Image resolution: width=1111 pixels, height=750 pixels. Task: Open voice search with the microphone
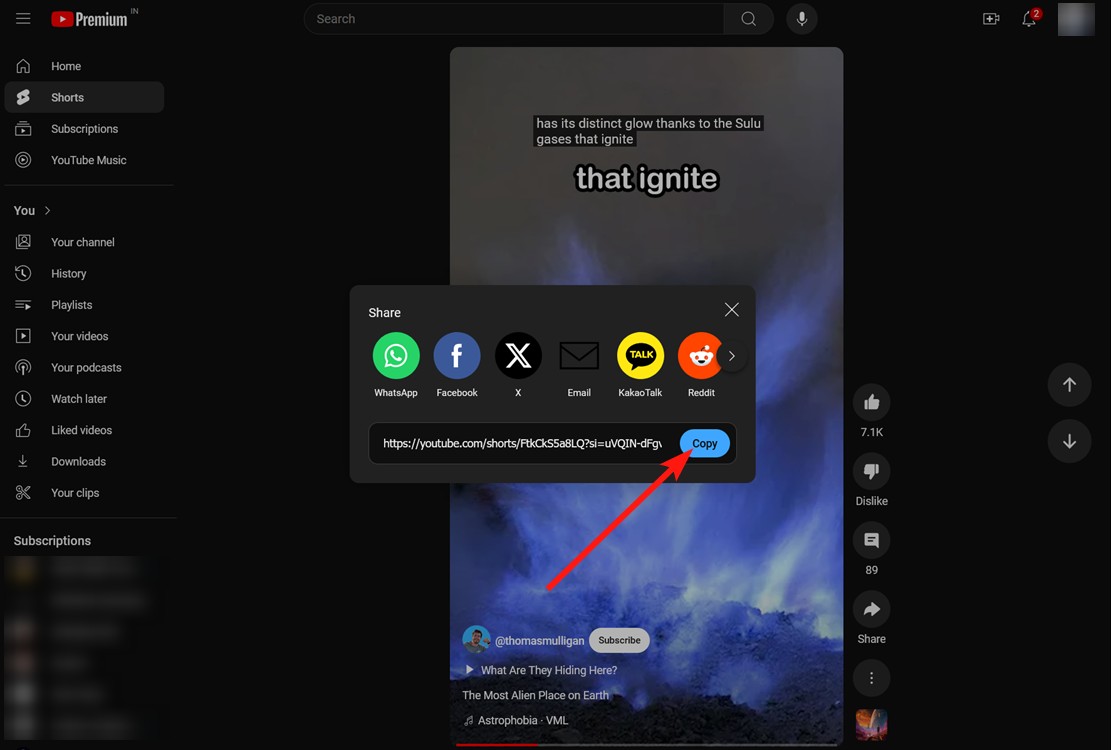click(x=801, y=18)
